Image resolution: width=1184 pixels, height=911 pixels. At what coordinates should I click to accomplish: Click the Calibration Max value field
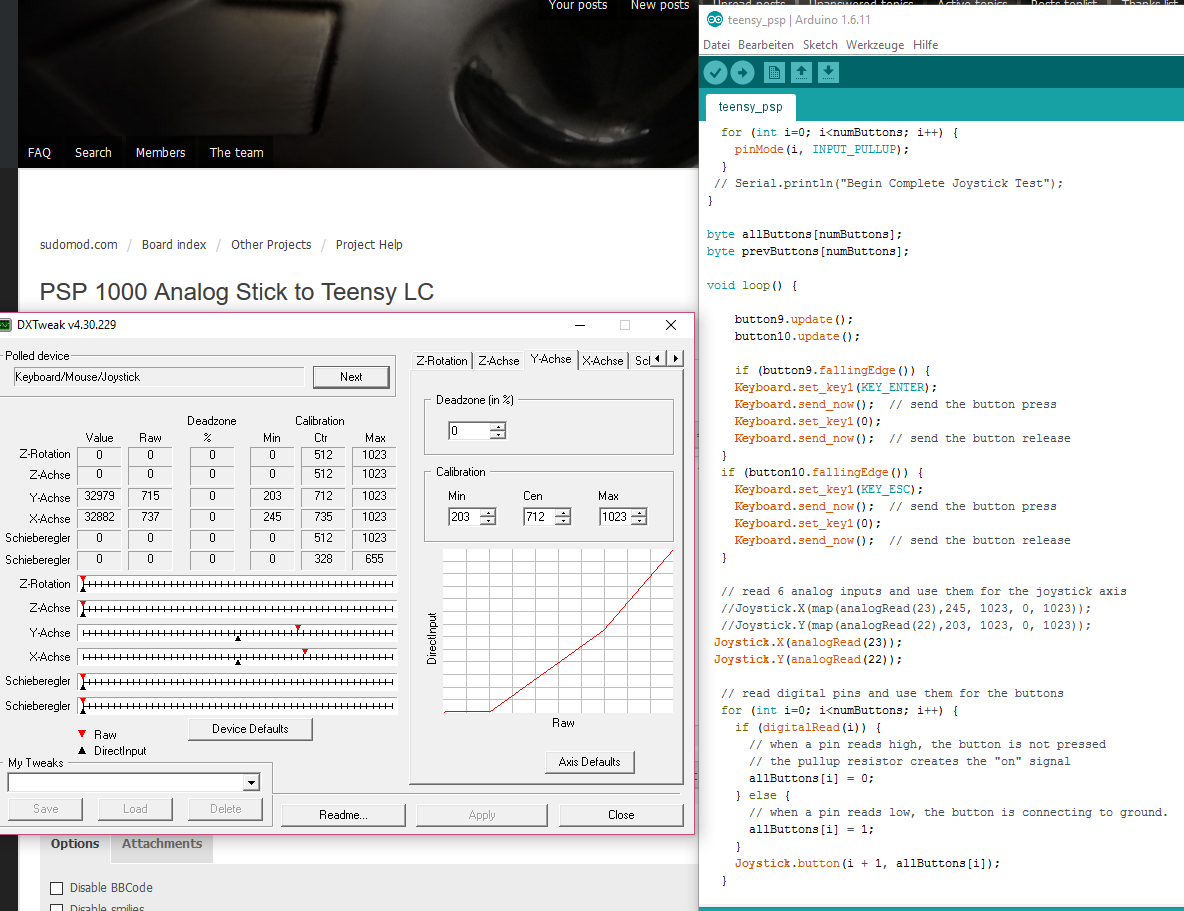point(615,517)
